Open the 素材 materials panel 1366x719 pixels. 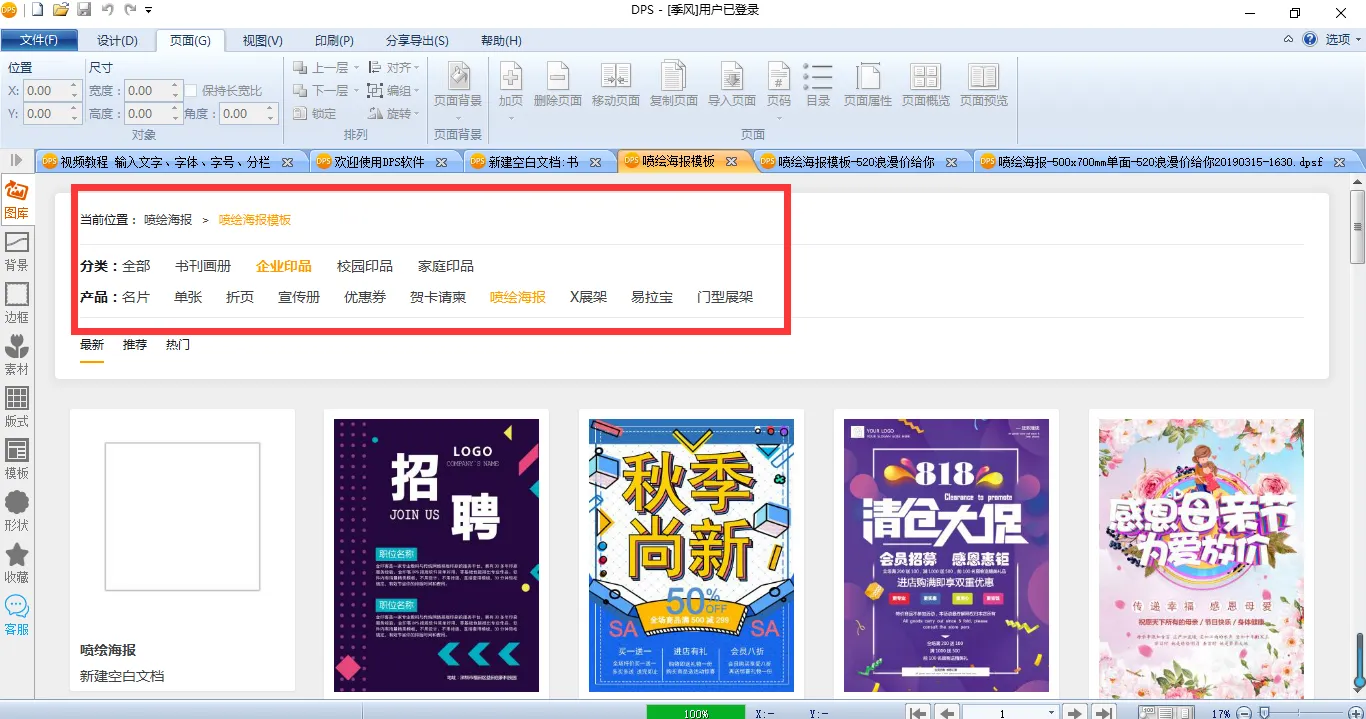point(16,354)
